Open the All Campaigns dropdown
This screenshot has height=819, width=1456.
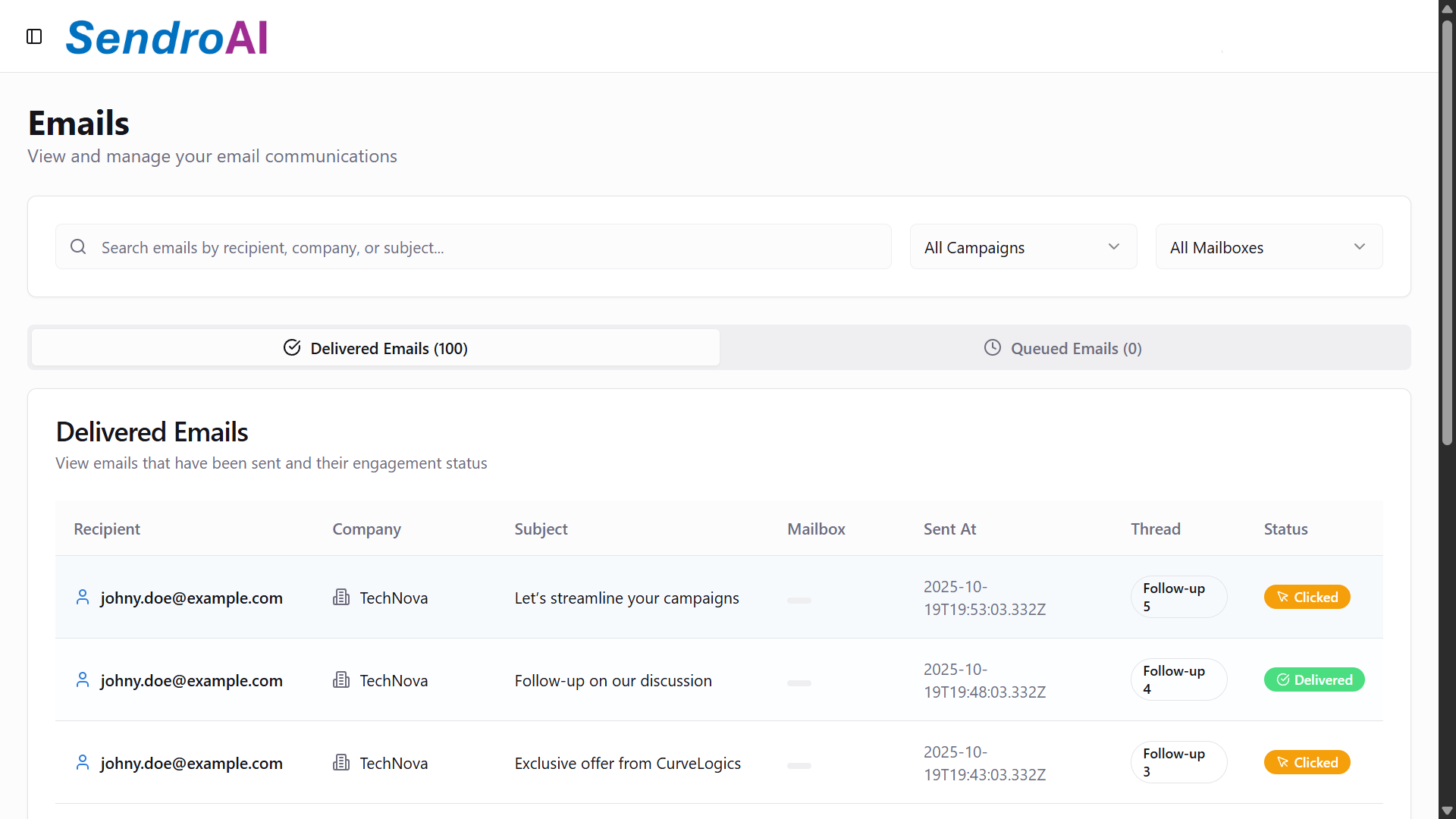[x=1022, y=246]
